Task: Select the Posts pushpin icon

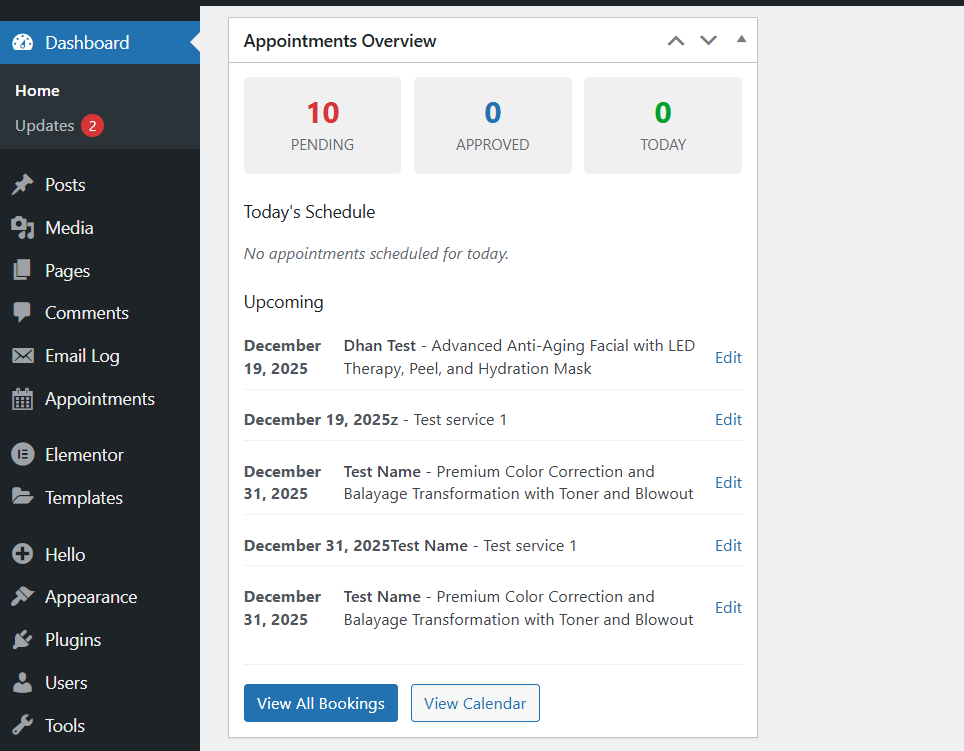Action: (x=23, y=184)
